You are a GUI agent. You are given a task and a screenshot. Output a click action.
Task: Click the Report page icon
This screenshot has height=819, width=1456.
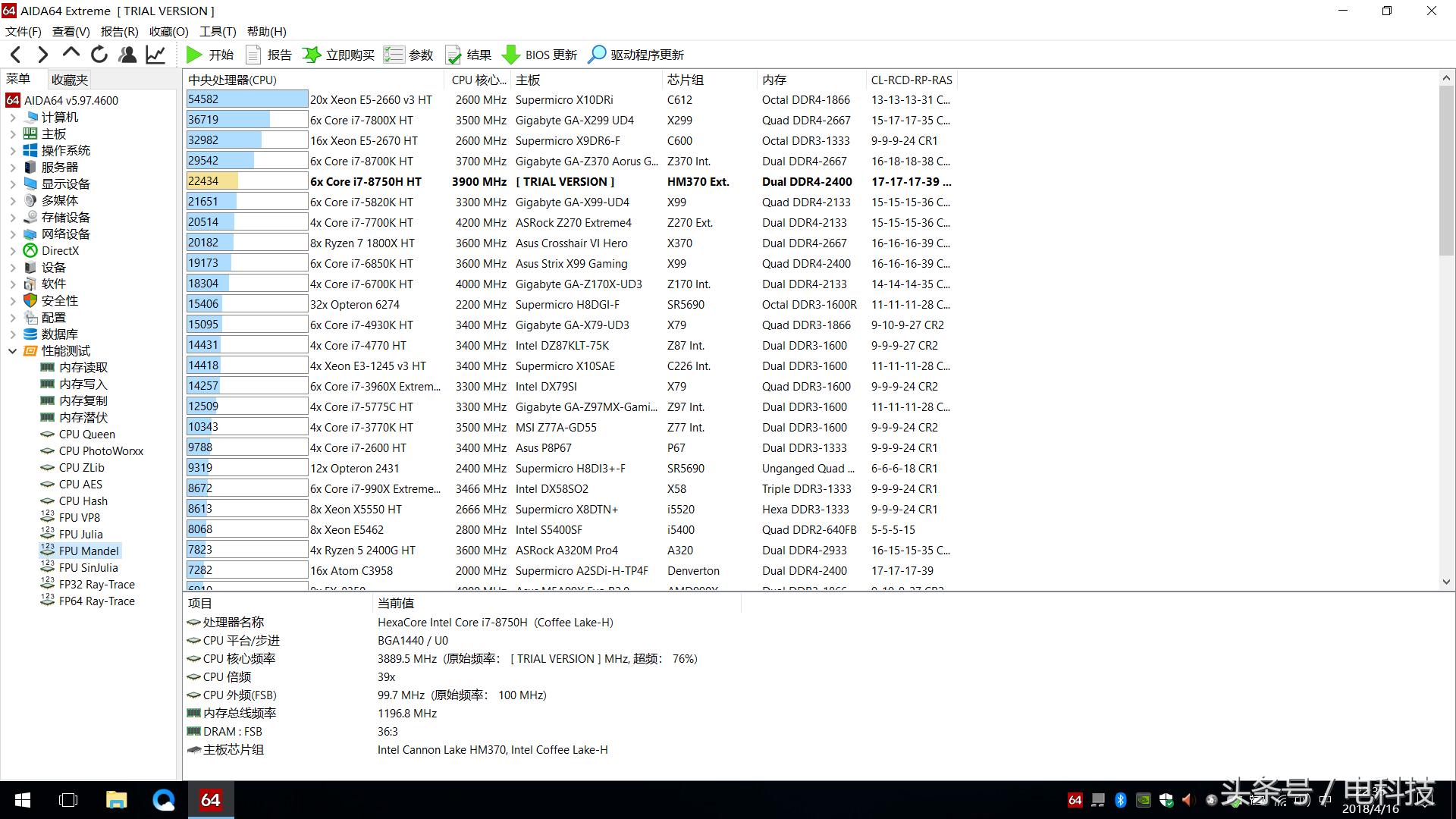[253, 55]
